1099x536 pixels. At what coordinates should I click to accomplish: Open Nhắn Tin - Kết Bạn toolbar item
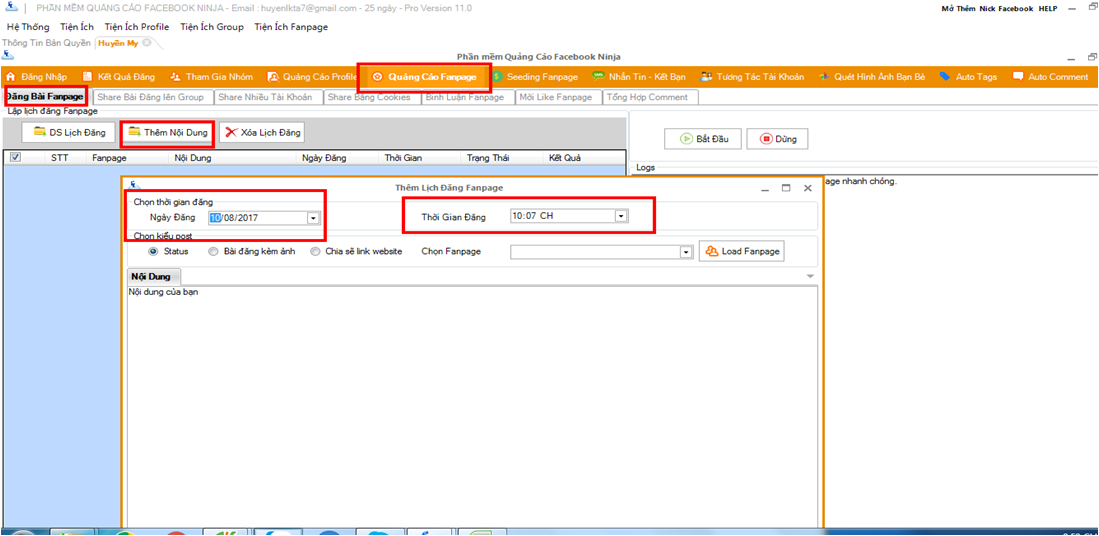639,76
